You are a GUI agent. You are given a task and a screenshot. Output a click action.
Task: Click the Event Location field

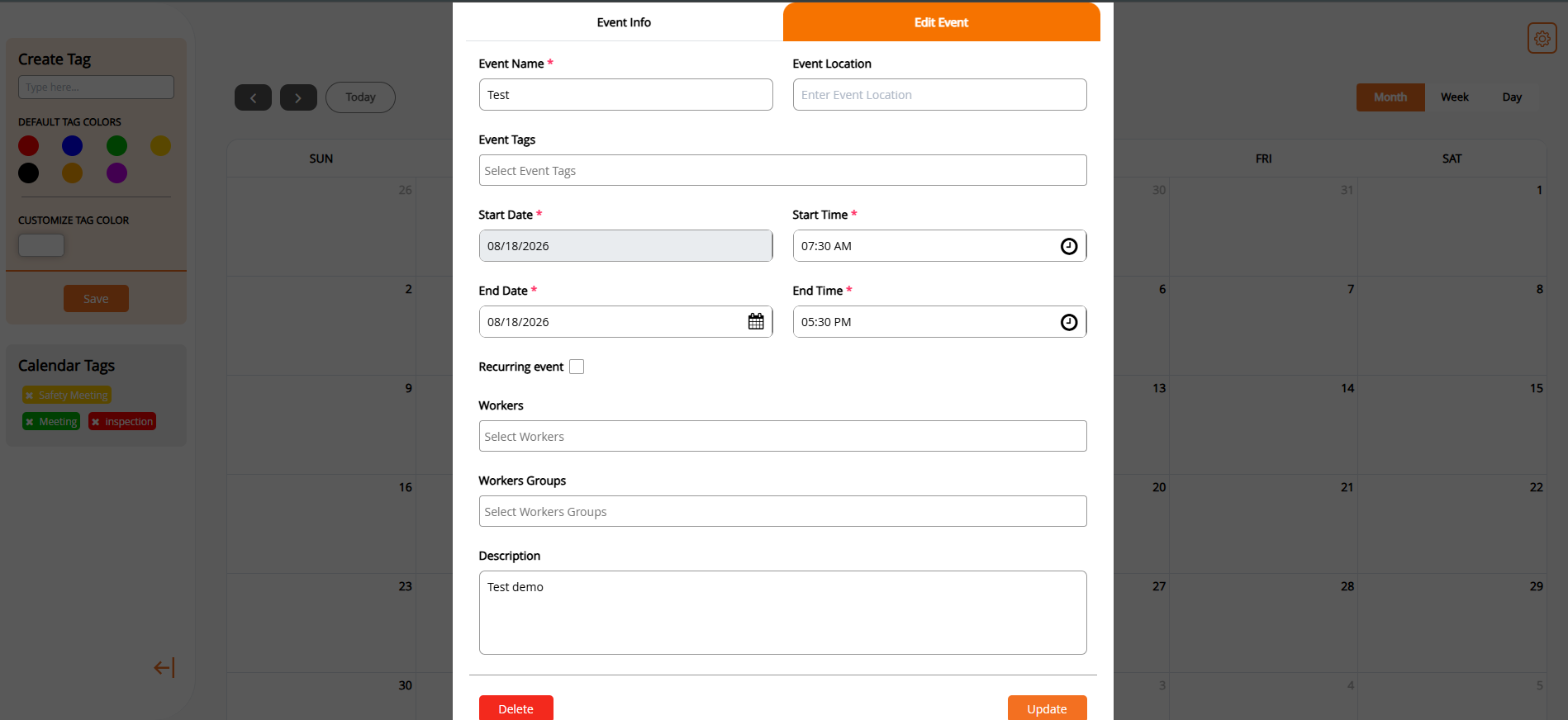click(939, 95)
